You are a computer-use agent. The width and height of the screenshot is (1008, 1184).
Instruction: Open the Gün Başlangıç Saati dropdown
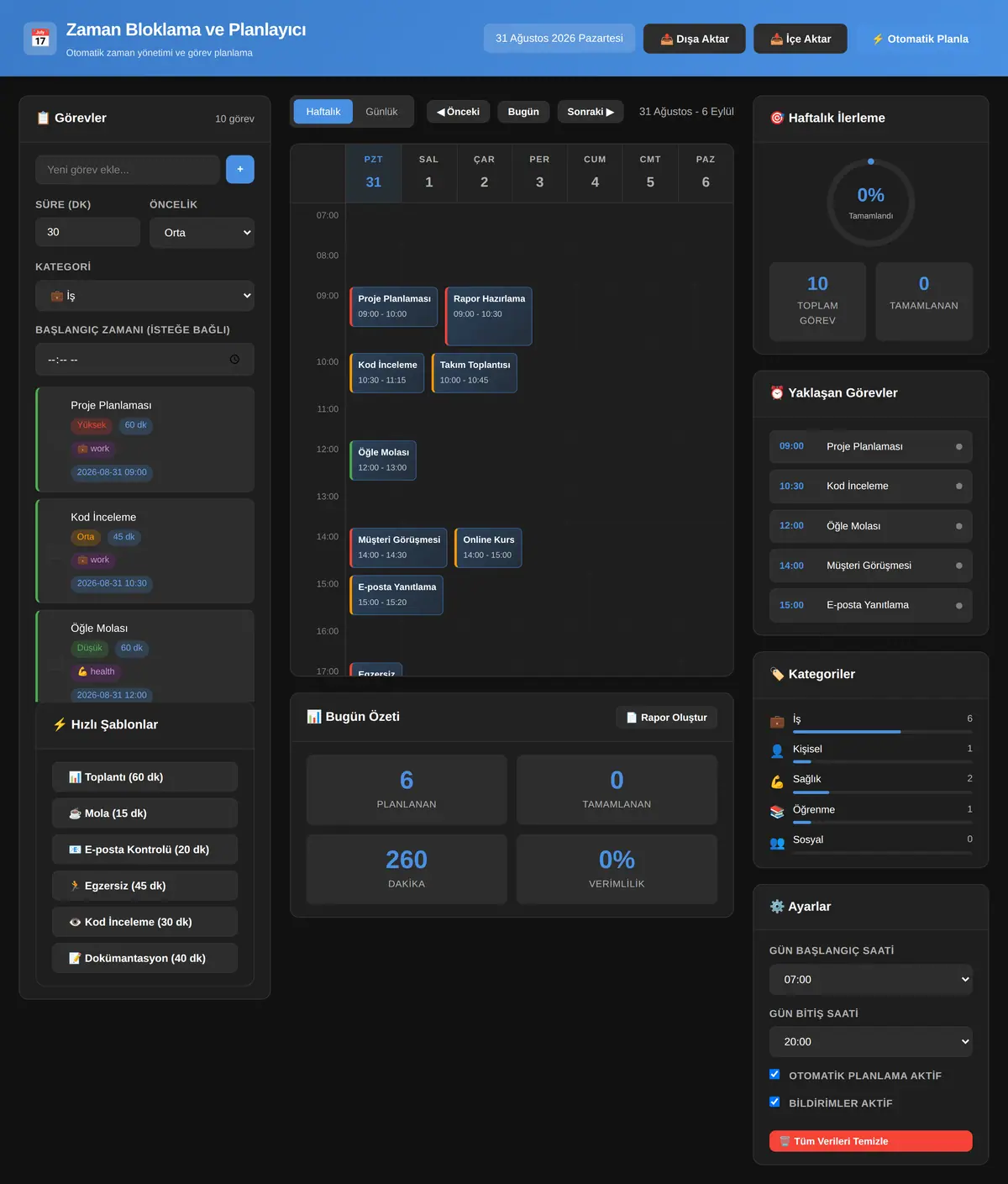tap(871, 980)
